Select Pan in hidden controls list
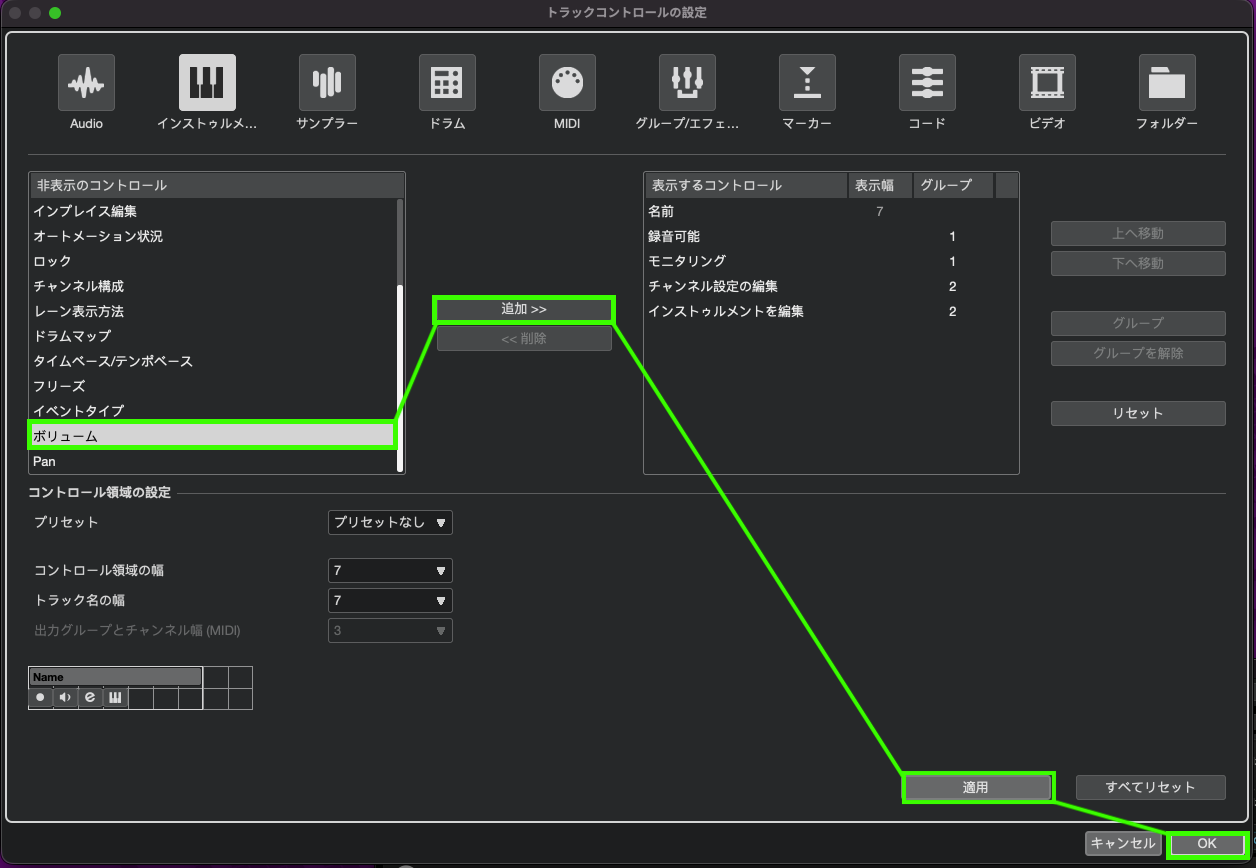Image resolution: width=1256 pixels, height=868 pixels. point(212,461)
